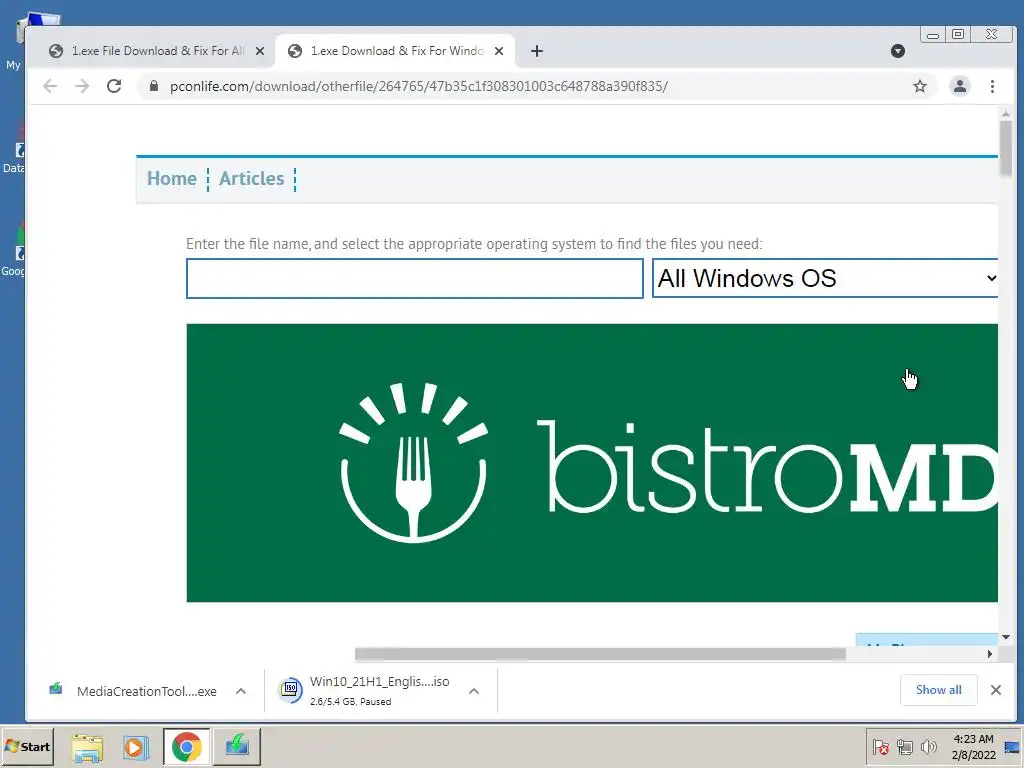Click the Chrome taskbar icon
Screen dimensions: 1024x768
(x=187, y=746)
